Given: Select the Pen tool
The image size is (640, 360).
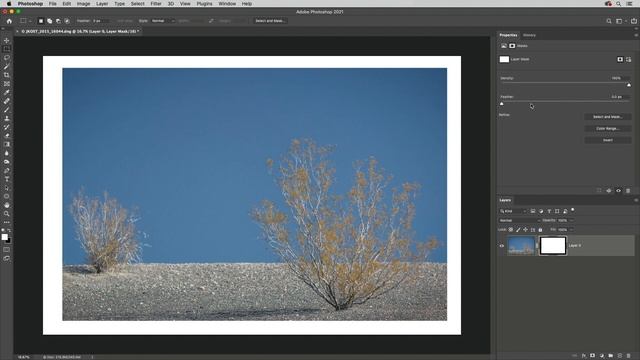Looking at the screenshot, I should (x=7, y=170).
